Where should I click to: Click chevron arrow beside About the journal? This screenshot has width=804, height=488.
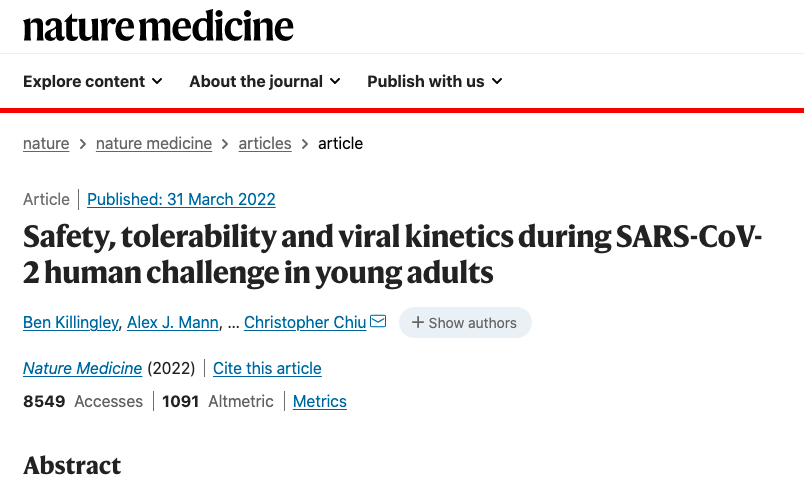pos(335,81)
